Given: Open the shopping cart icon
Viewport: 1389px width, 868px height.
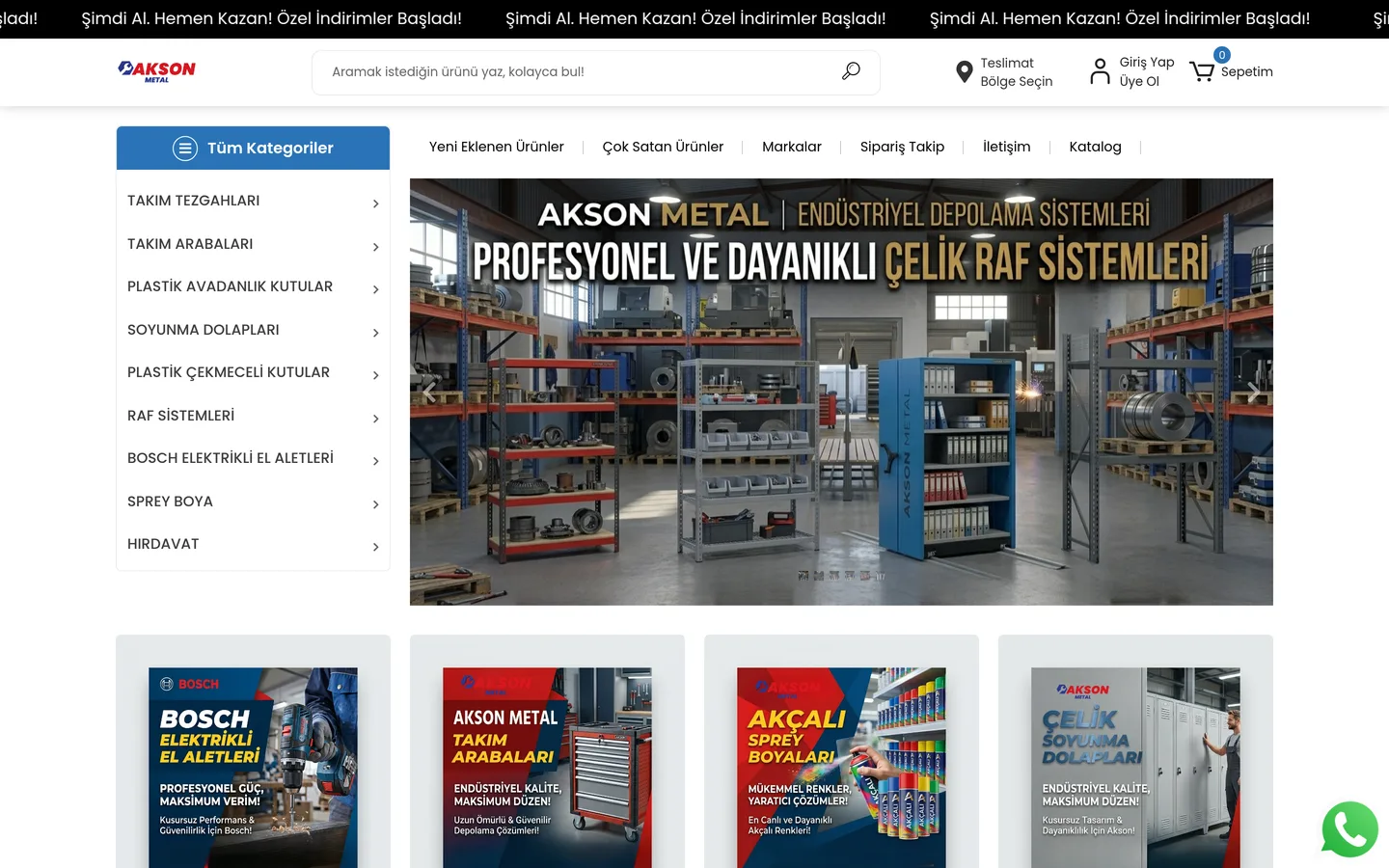Looking at the screenshot, I should coord(1202,71).
